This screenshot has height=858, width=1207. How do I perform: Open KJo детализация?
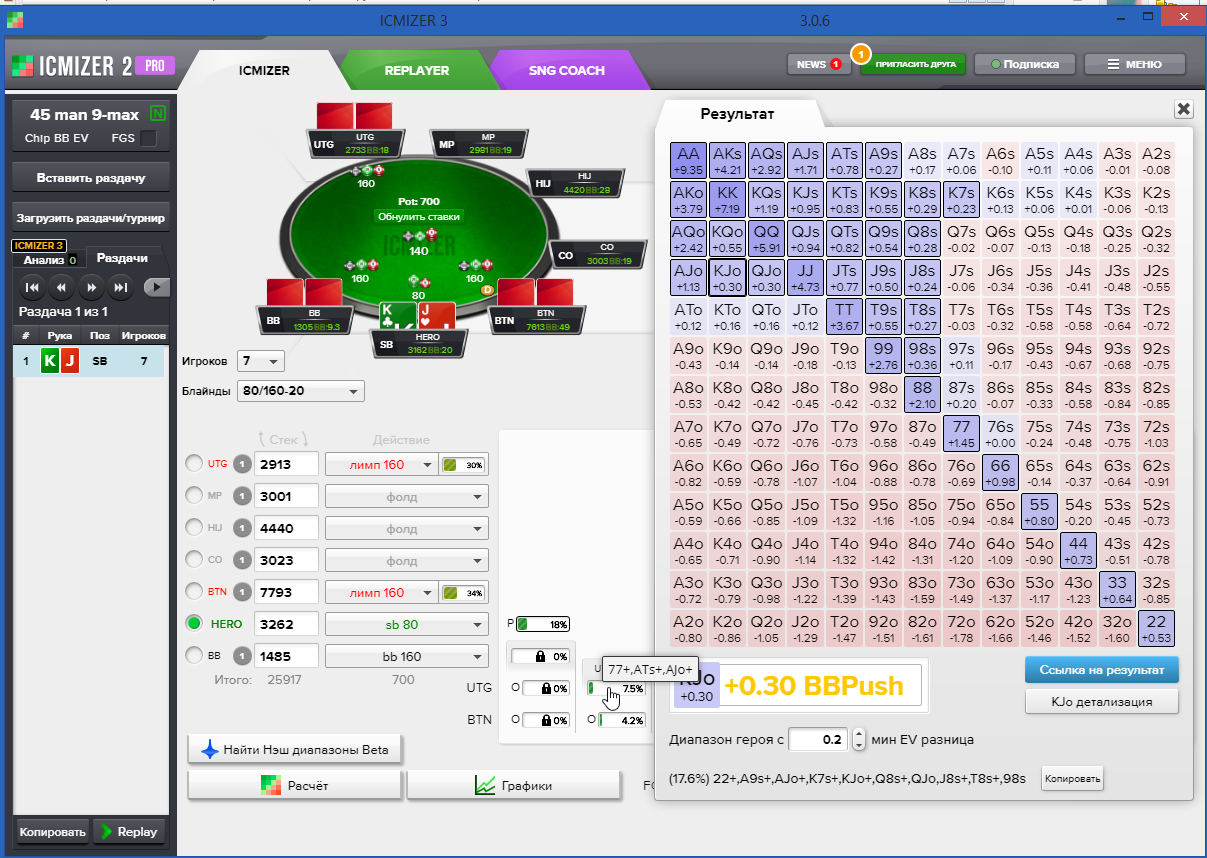click(1102, 702)
